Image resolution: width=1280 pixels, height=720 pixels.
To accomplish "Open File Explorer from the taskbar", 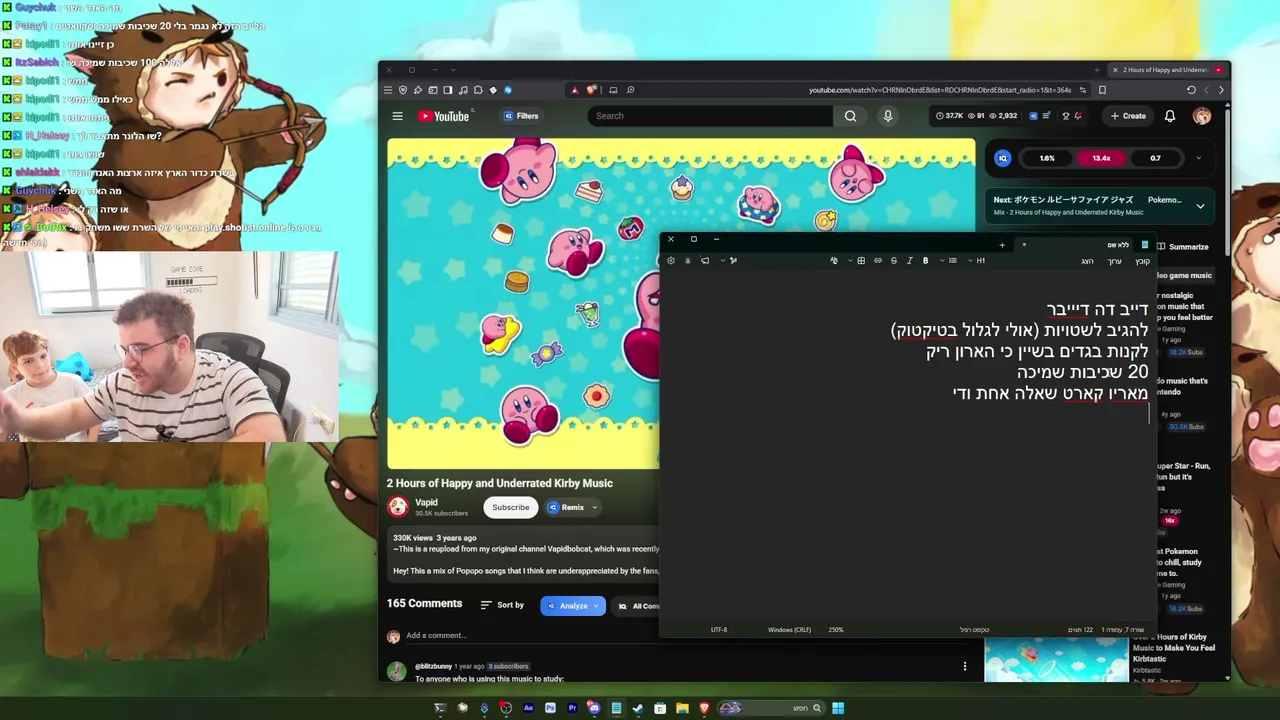I will [682, 708].
